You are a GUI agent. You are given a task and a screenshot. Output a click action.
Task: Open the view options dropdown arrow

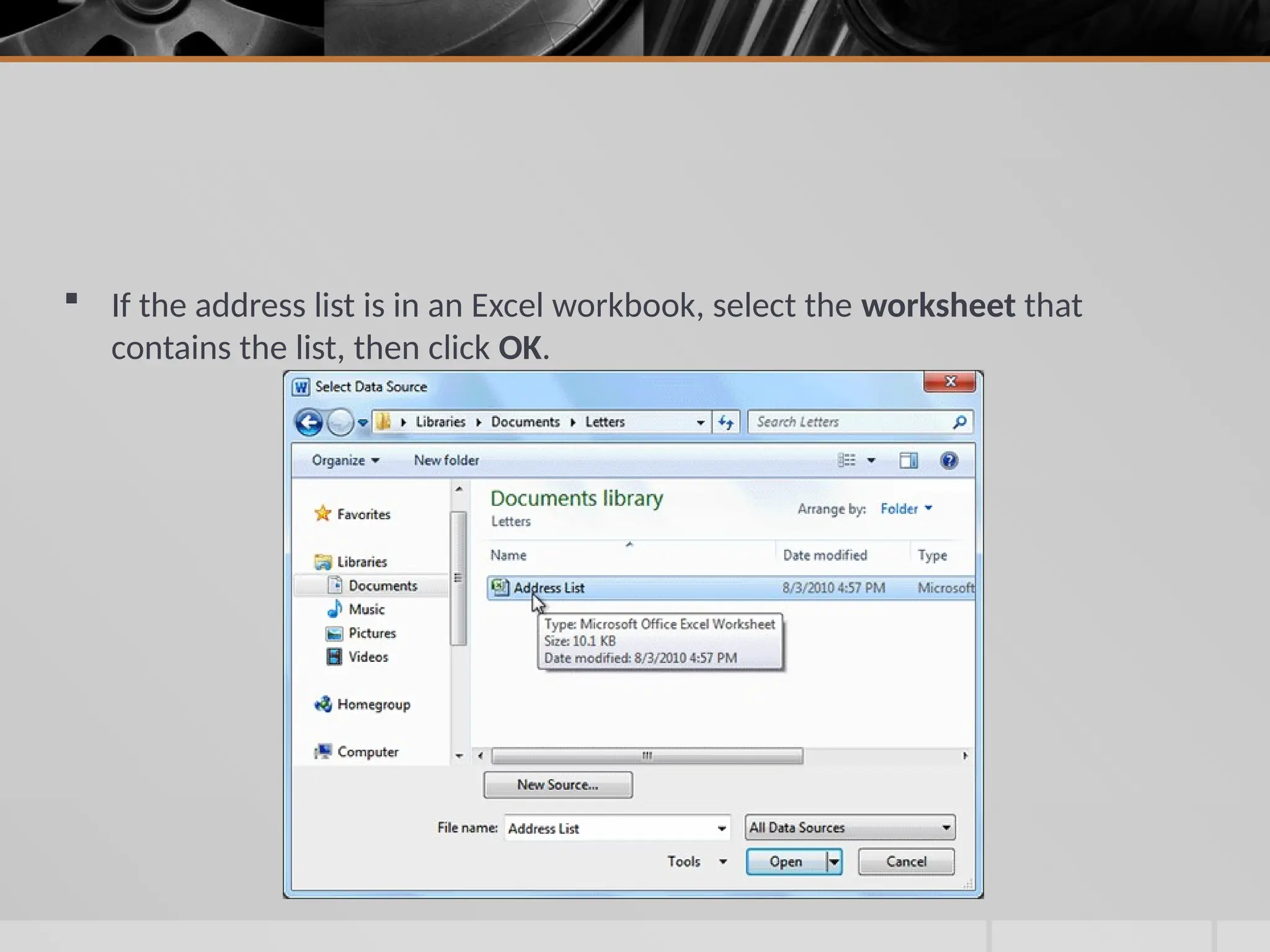tap(871, 461)
